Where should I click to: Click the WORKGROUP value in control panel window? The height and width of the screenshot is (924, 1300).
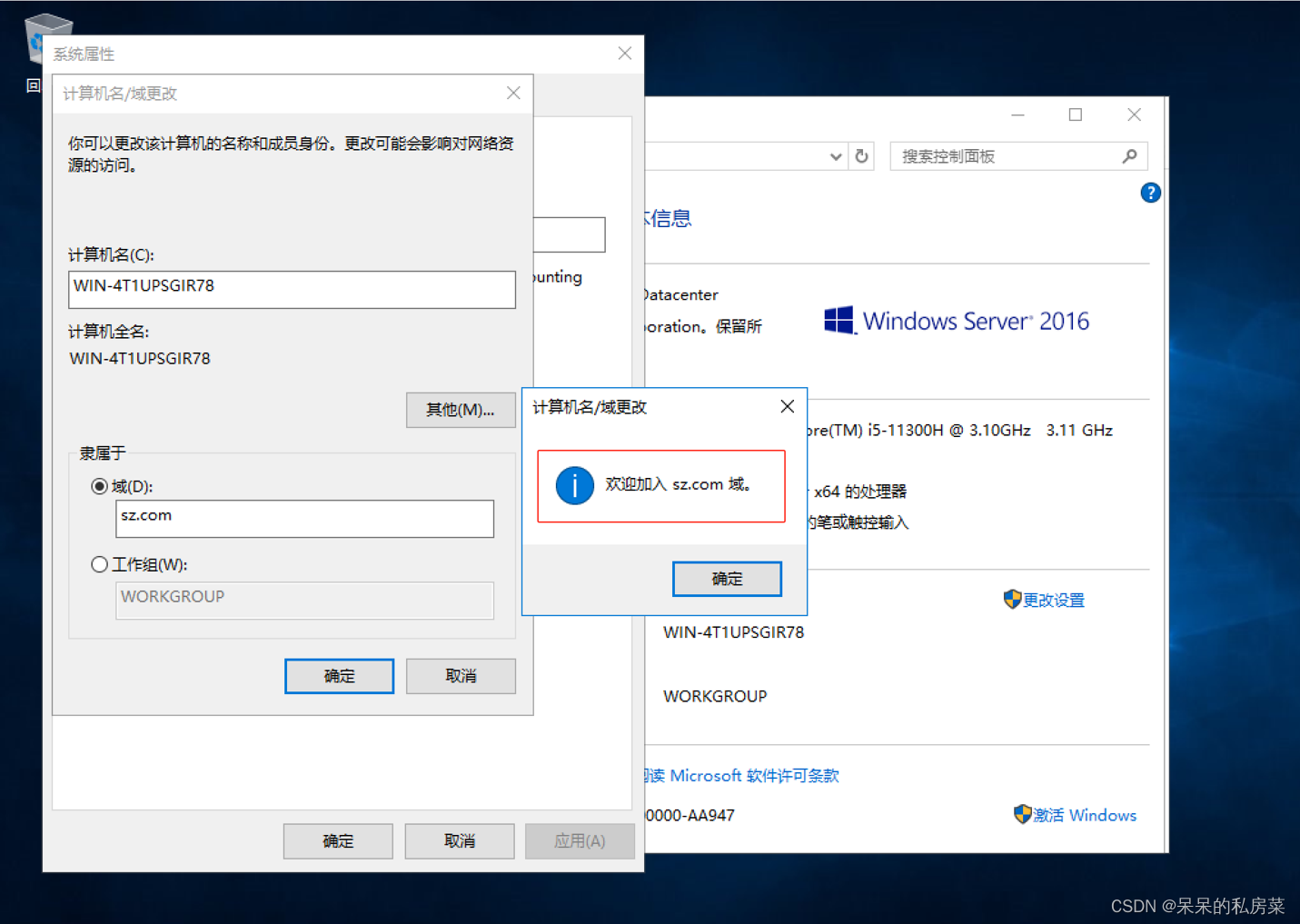click(715, 696)
